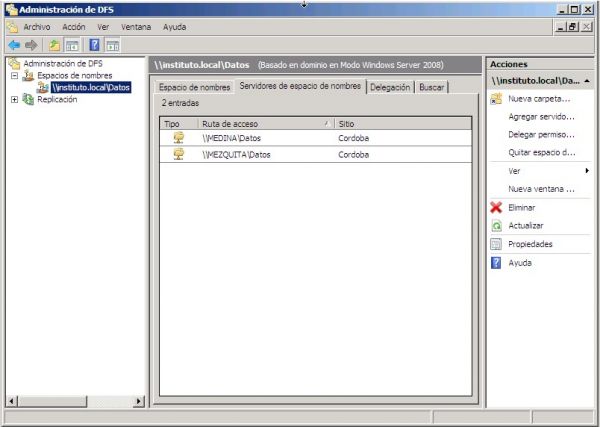Click the server icon for \\MEZQUITA\Datos
Viewport: 600px width, 427px height.
(178, 154)
